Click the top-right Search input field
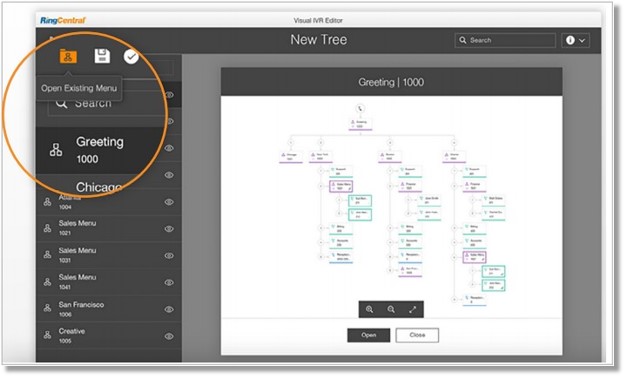 pos(505,40)
